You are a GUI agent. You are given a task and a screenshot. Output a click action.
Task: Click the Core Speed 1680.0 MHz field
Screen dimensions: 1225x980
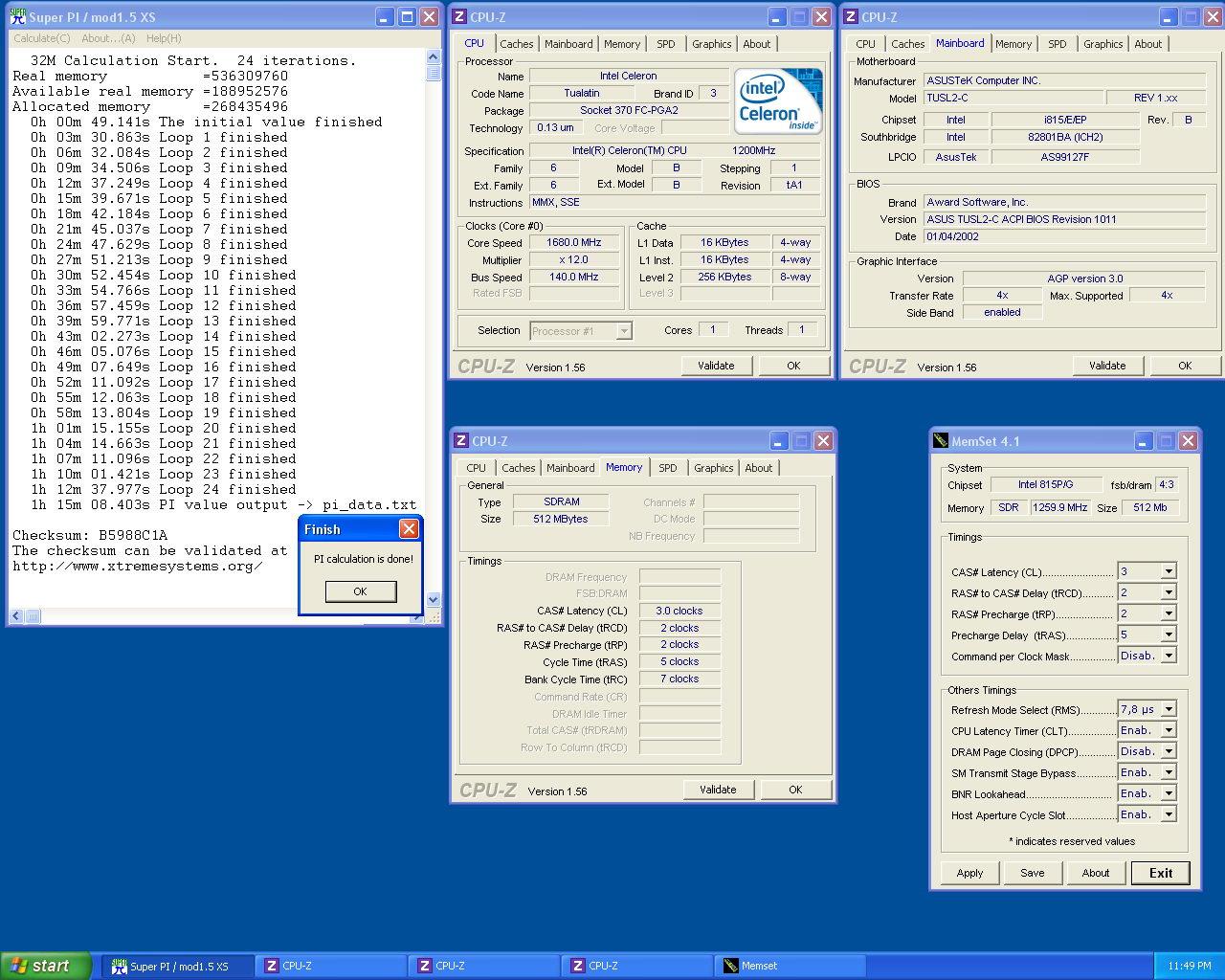(574, 243)
